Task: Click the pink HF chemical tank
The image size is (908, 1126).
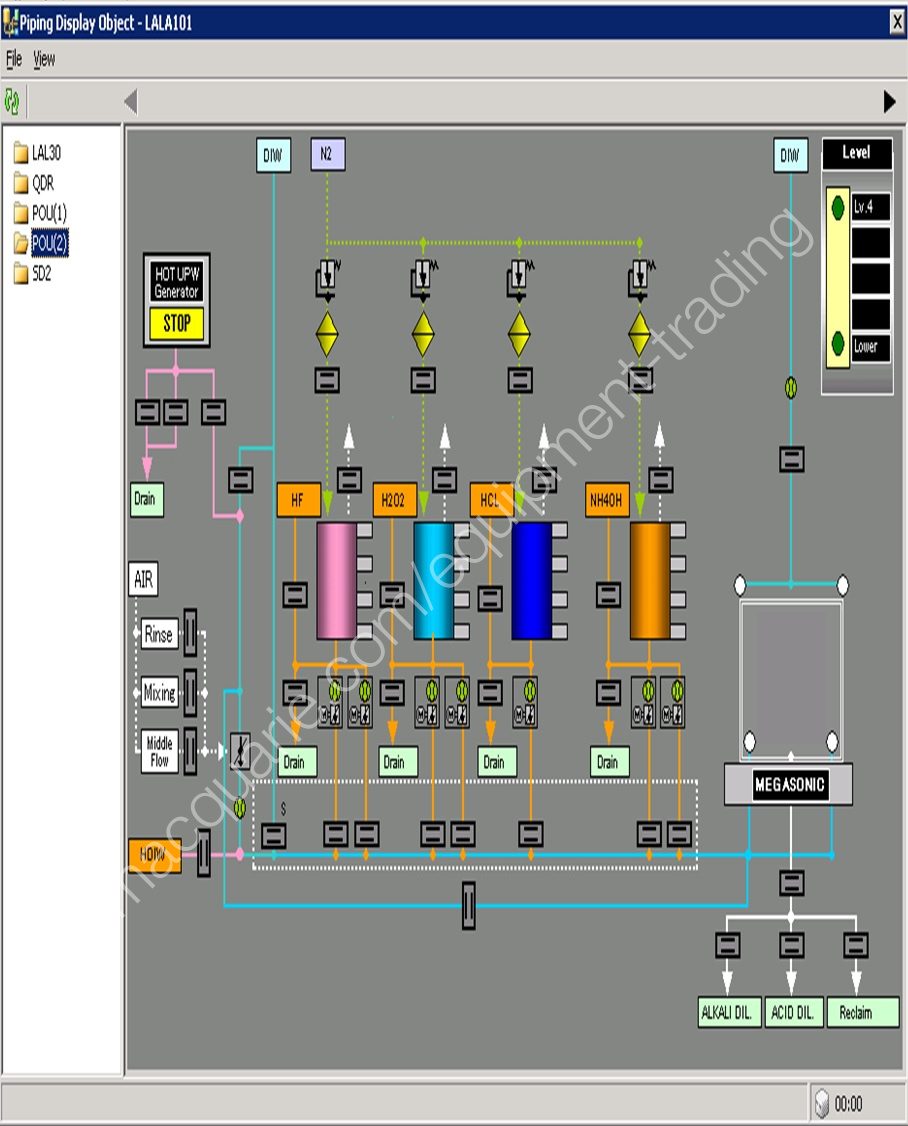Action: click(x=336, y=580)
